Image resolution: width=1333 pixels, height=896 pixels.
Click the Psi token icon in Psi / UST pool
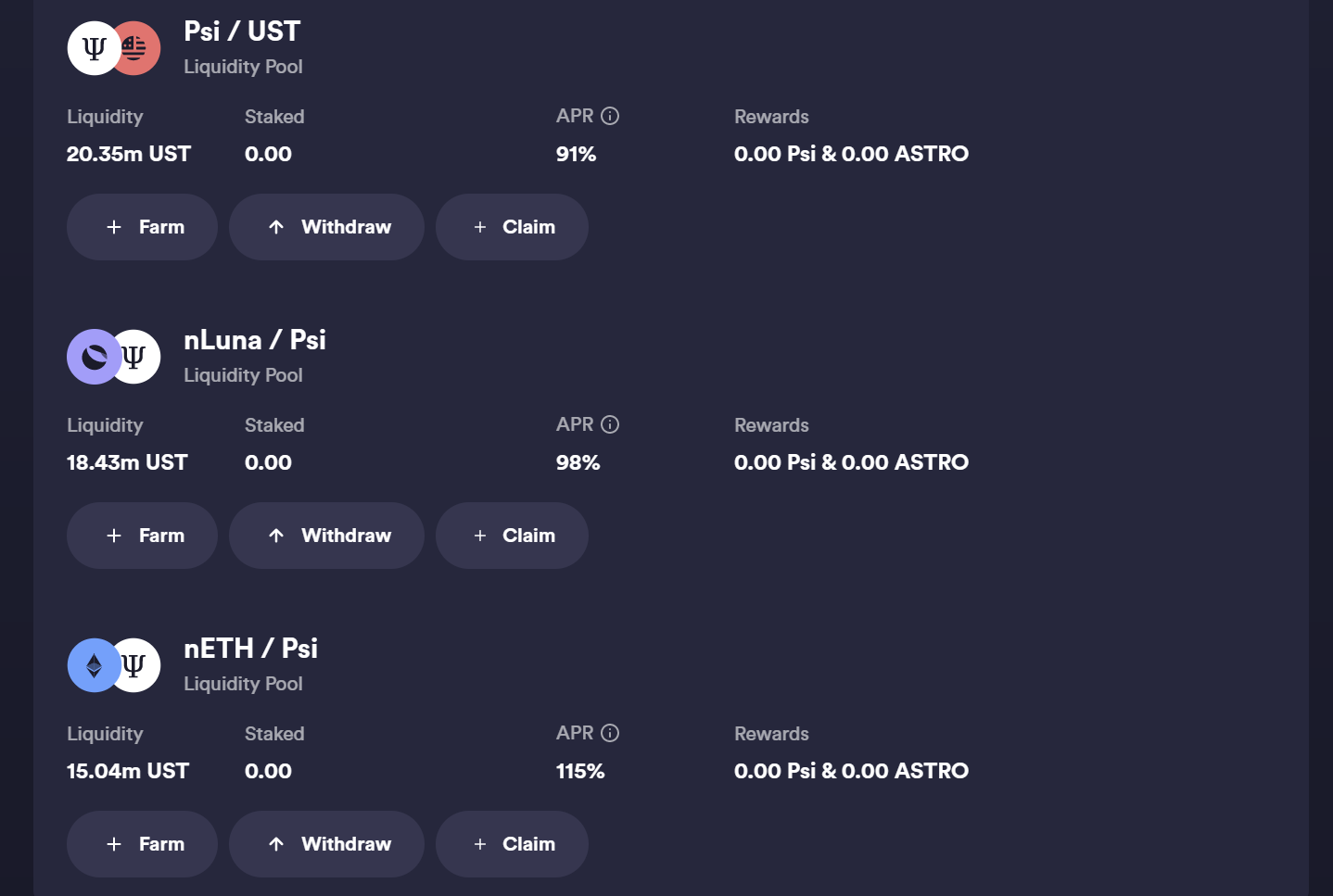point(93,48)
